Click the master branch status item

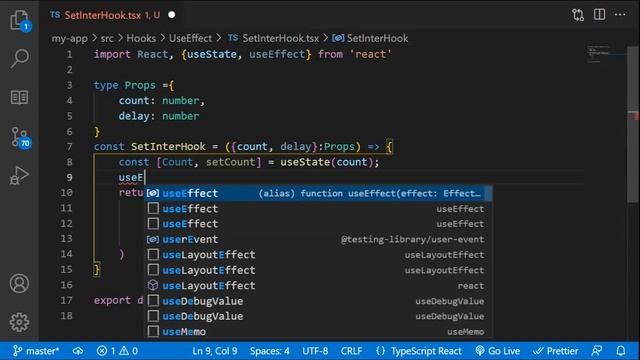point(36,351)
